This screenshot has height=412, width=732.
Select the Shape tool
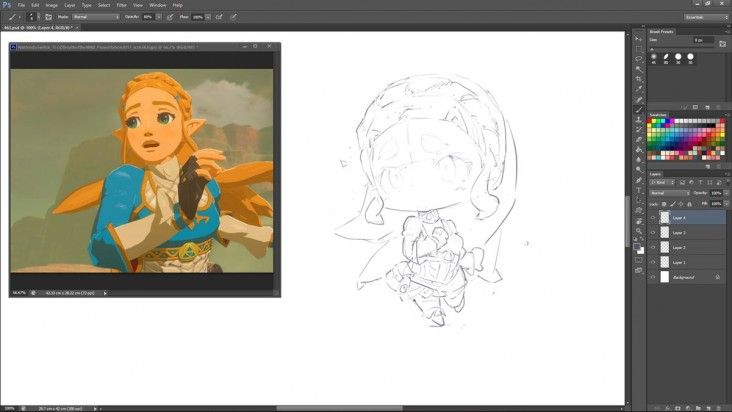(638, 209)
